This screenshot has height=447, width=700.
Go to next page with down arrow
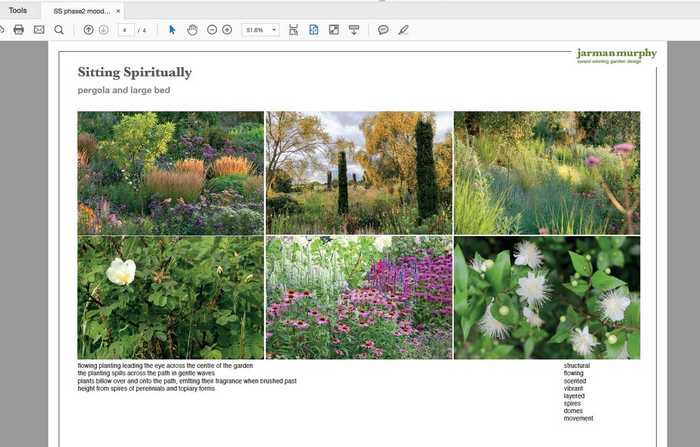click(x=103, y=30)
